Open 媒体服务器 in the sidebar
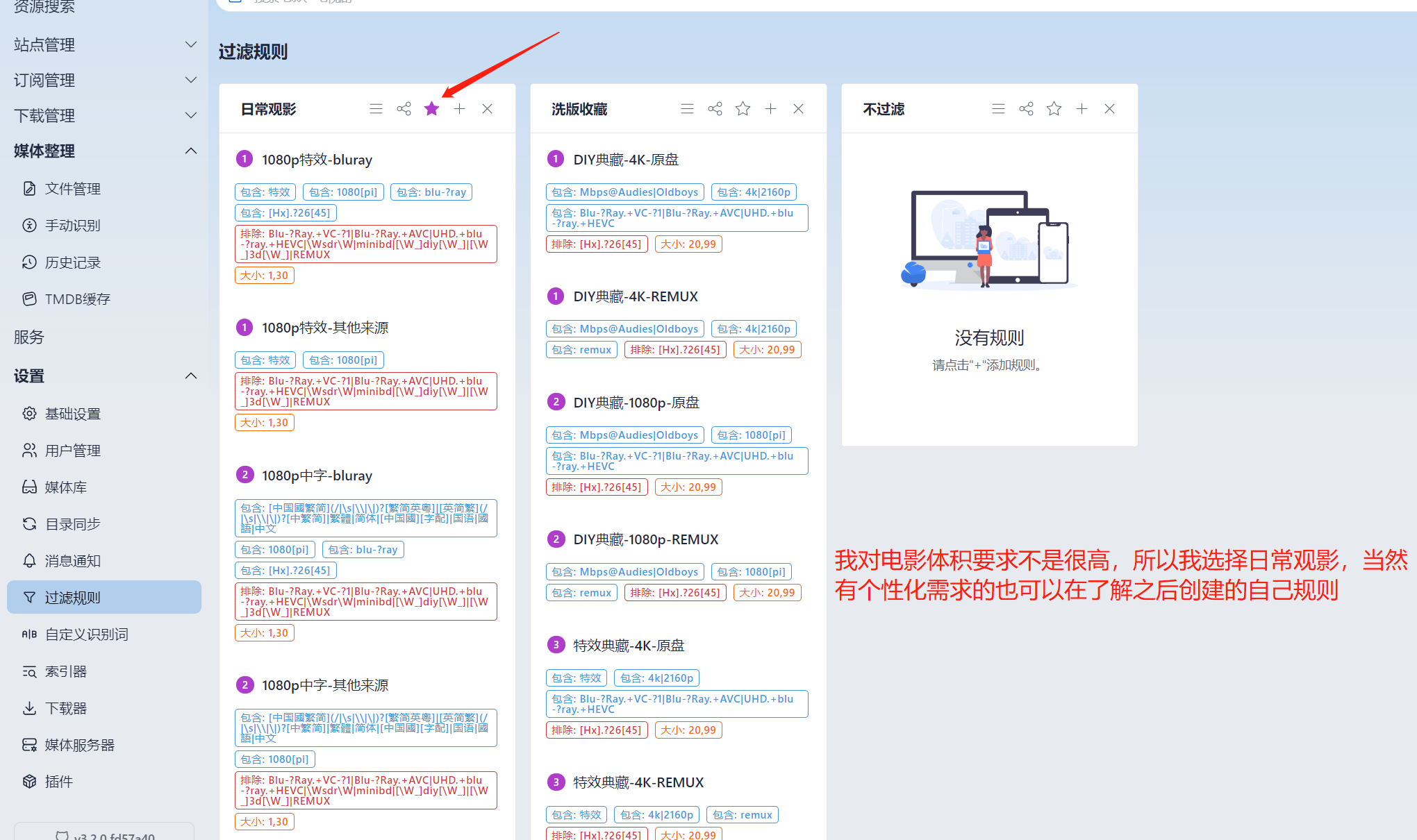The height and width of the screenshot is (840, 1417). click(104, 745)
